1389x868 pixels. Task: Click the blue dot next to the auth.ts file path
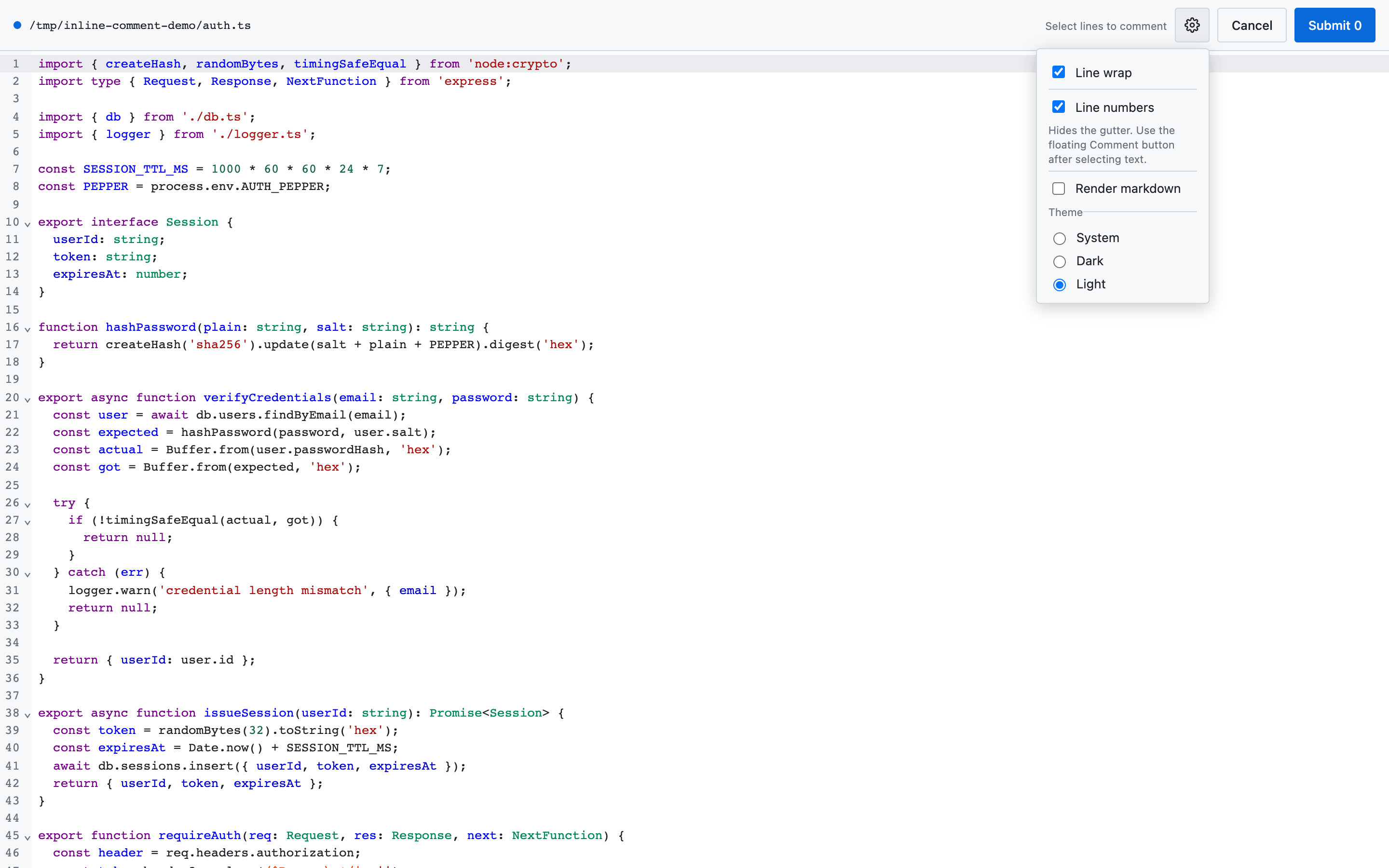click(x=17, y=25)
